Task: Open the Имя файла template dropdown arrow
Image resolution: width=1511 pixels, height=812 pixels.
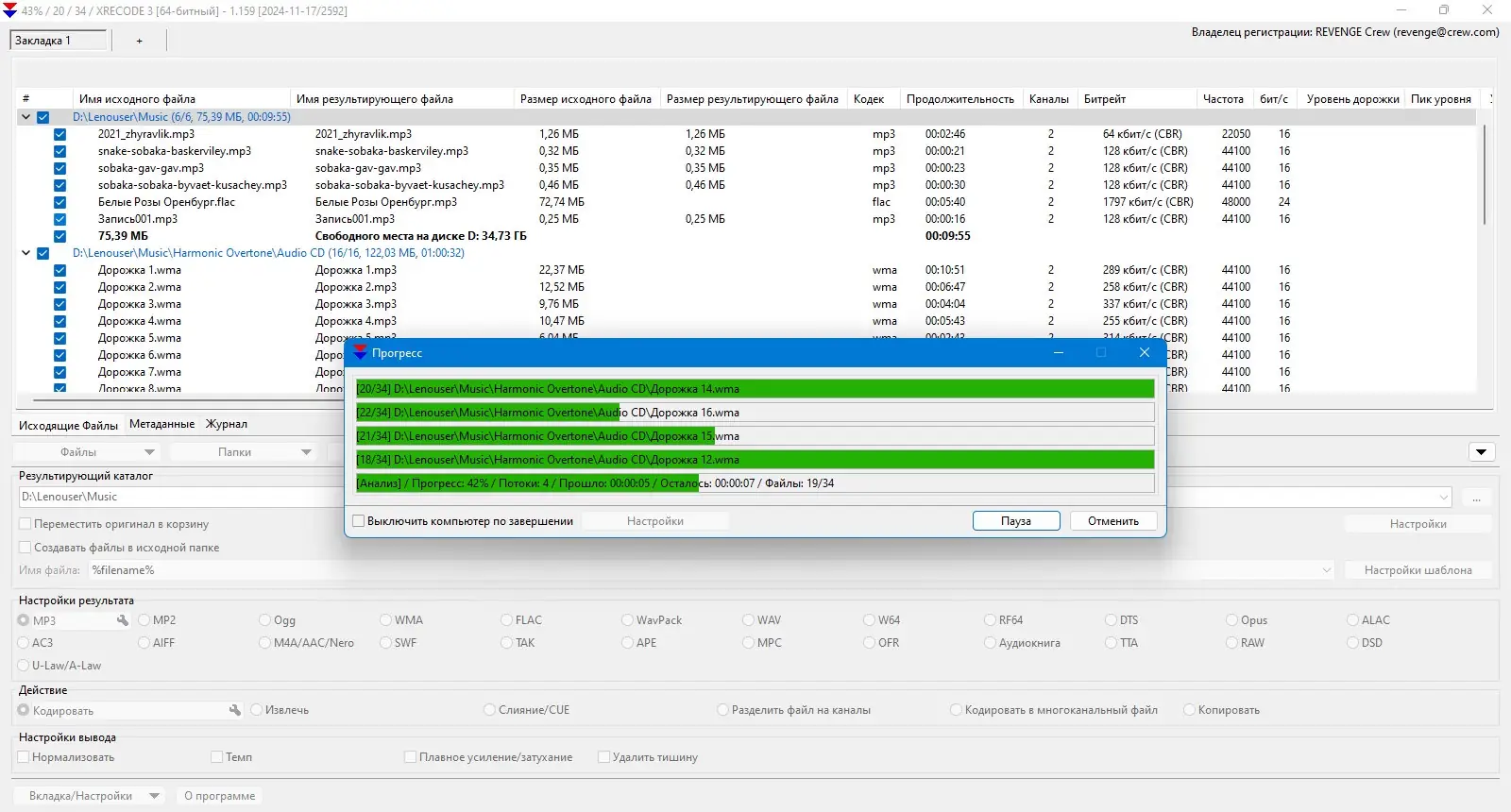Action: 1326,570
